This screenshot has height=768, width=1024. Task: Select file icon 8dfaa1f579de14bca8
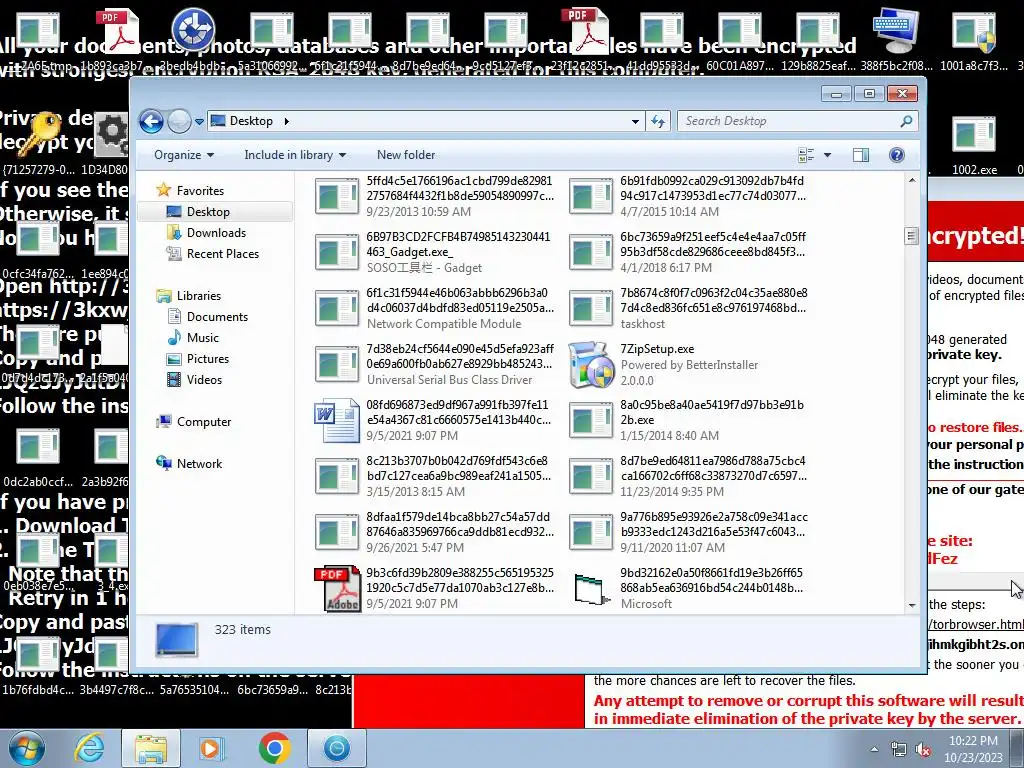click(337, 532)
